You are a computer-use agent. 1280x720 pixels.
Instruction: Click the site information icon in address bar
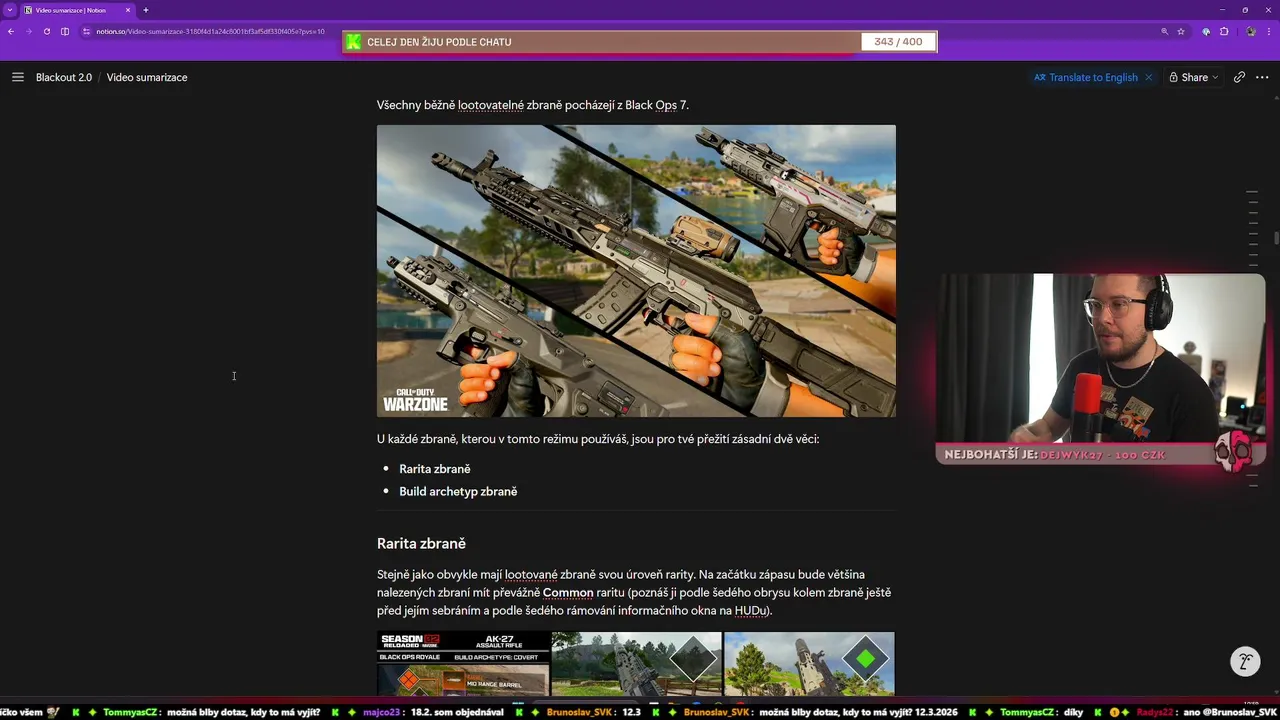(87, 31)
